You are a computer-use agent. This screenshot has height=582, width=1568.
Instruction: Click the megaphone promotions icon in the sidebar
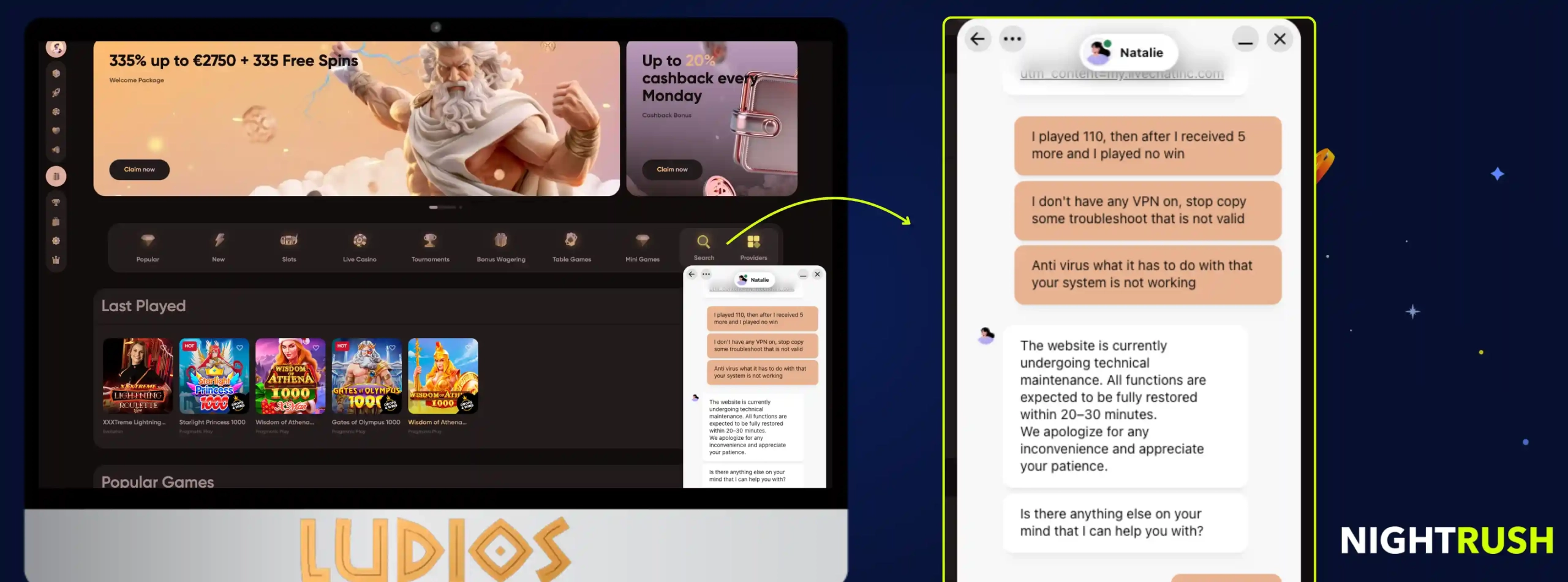pyautogui.click(x=56, y=149)
